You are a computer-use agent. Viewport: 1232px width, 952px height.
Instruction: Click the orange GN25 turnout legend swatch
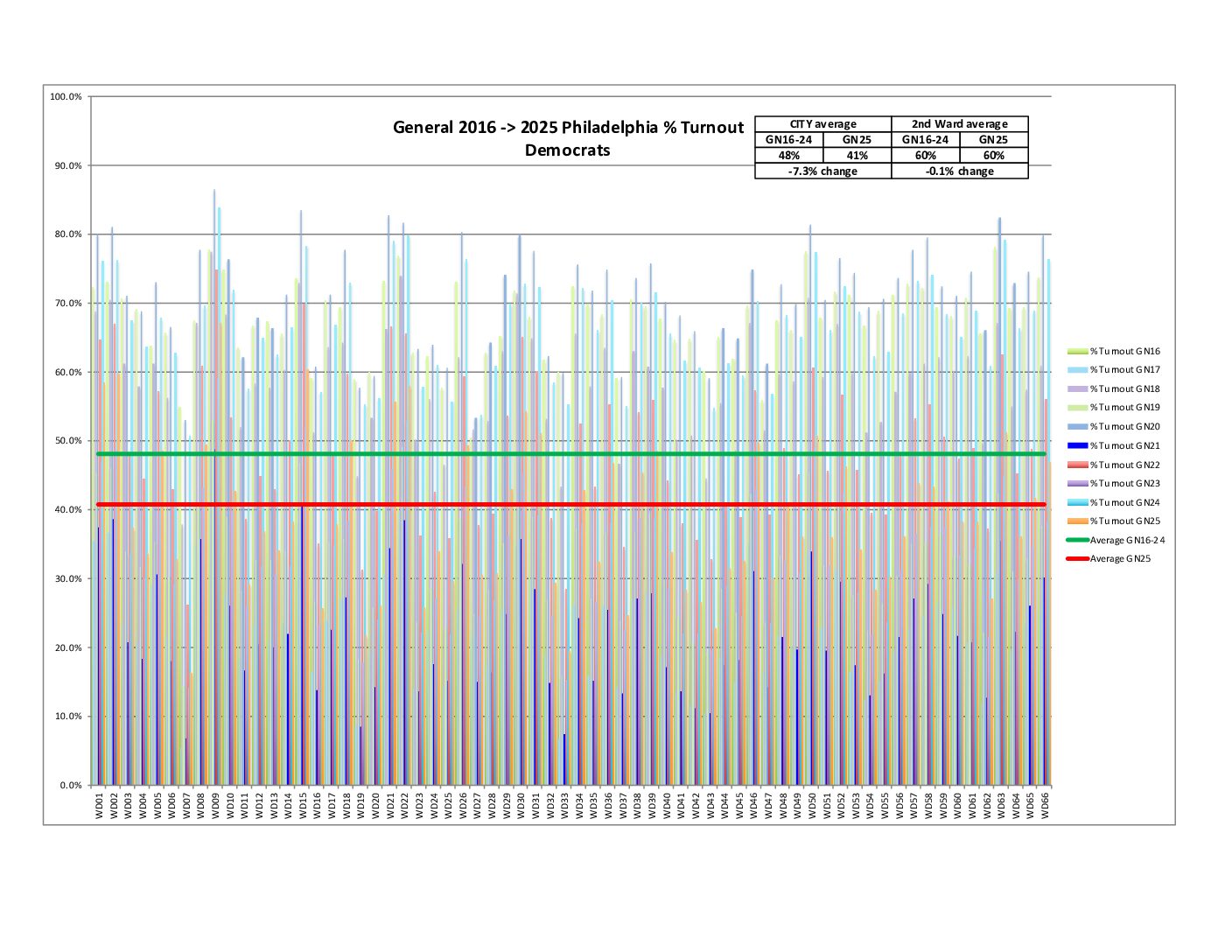click(x=1077, y=521)
